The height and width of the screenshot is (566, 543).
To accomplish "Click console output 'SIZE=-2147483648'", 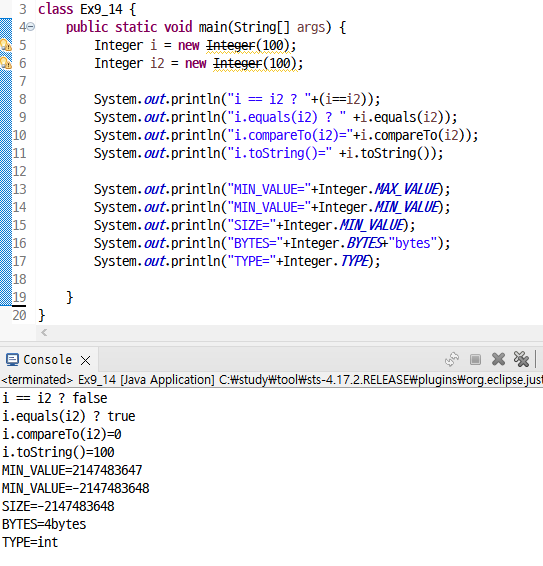I will click(58, 506).
